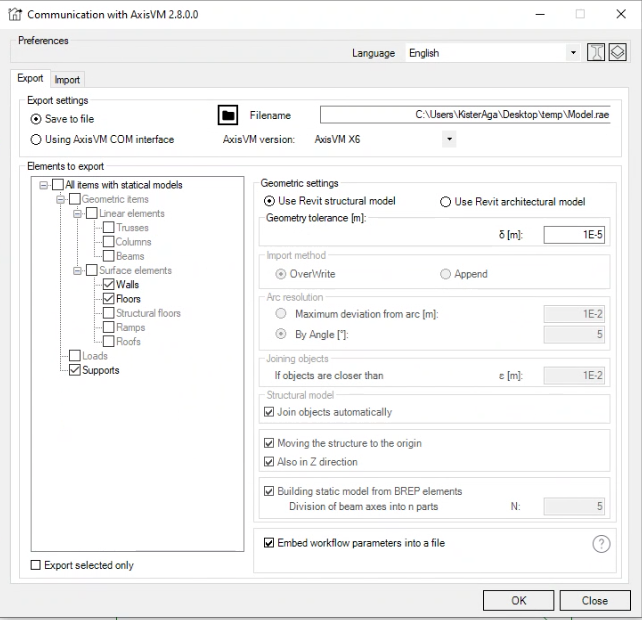Toggle Embed workflow parameters into a file
Viewport: 642px width, 620px height.
[x=269, y=543]
